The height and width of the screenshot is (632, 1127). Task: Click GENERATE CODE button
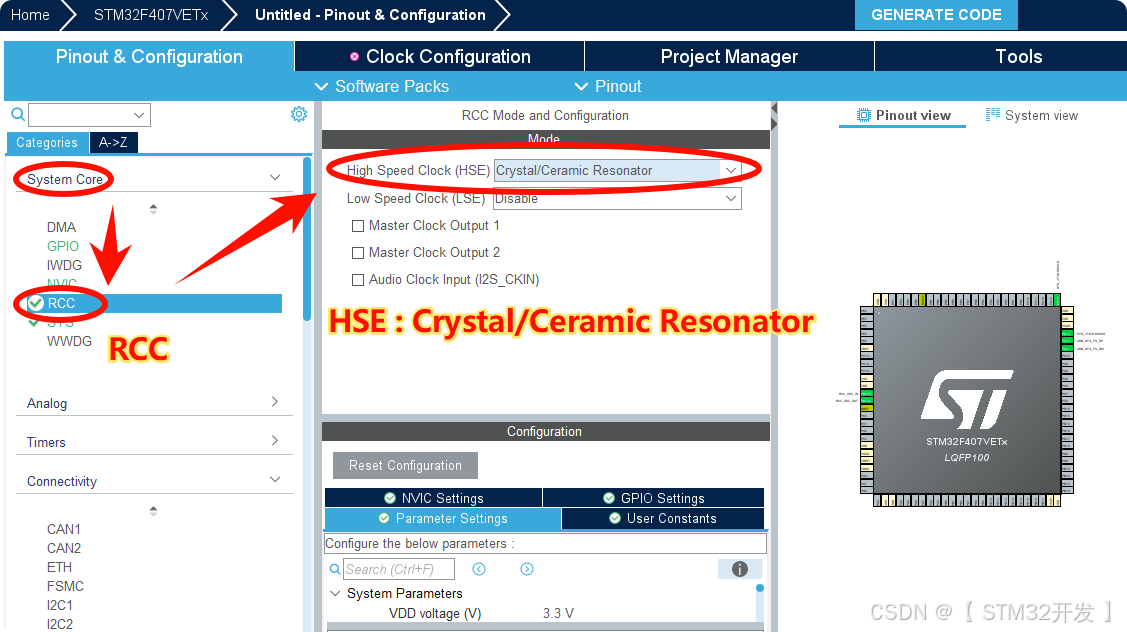936,14
